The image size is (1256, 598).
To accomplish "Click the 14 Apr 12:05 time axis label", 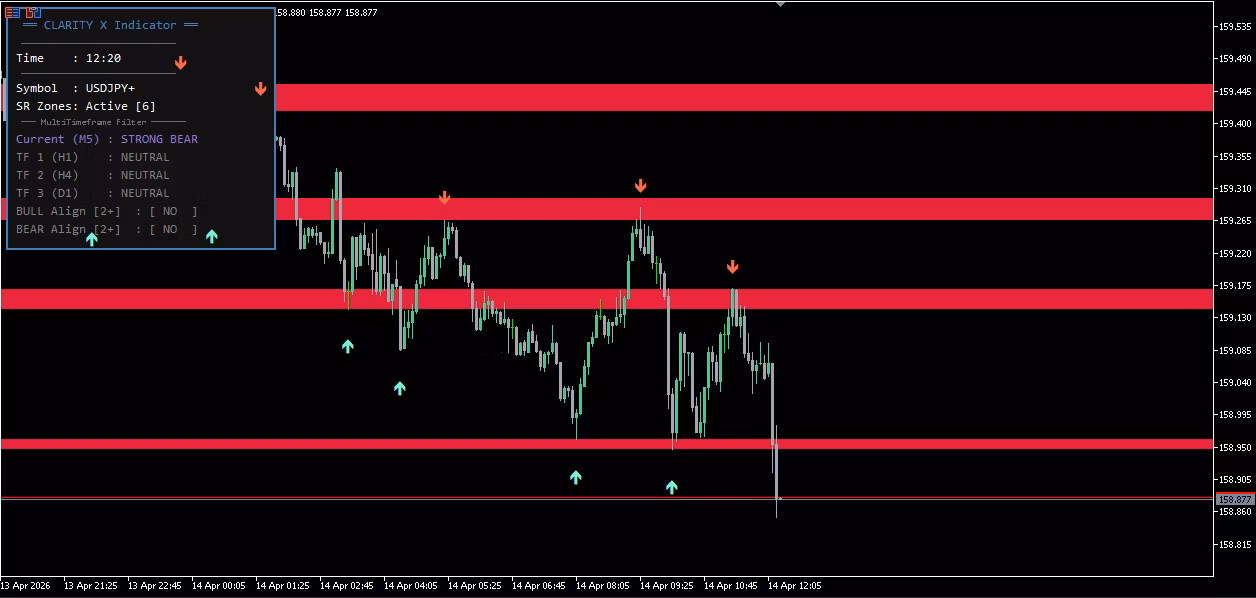I will (794, 586).
